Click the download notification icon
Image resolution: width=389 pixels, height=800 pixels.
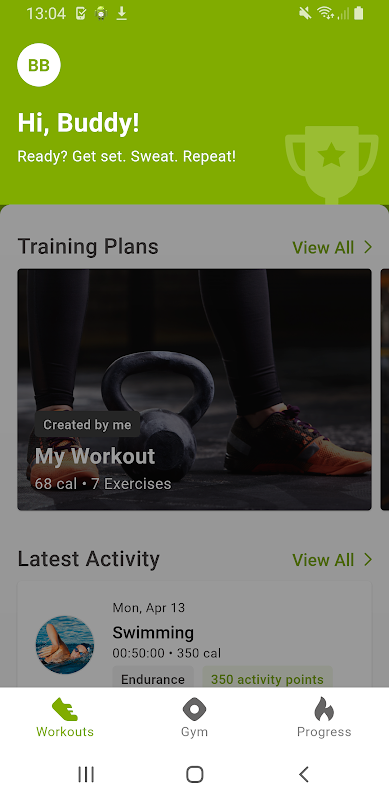click(121, 13)
